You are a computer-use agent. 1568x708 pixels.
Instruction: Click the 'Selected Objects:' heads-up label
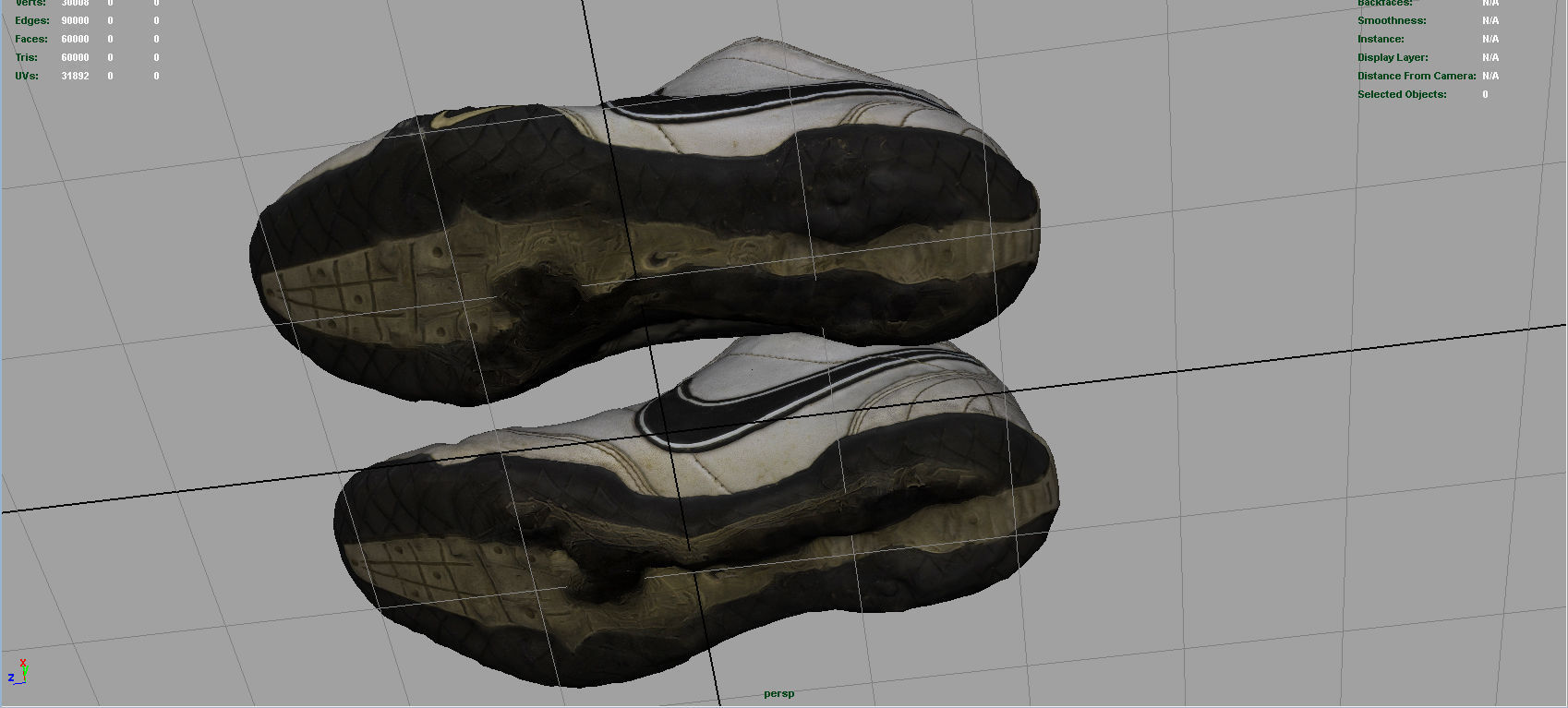(x=1402, y=94)
